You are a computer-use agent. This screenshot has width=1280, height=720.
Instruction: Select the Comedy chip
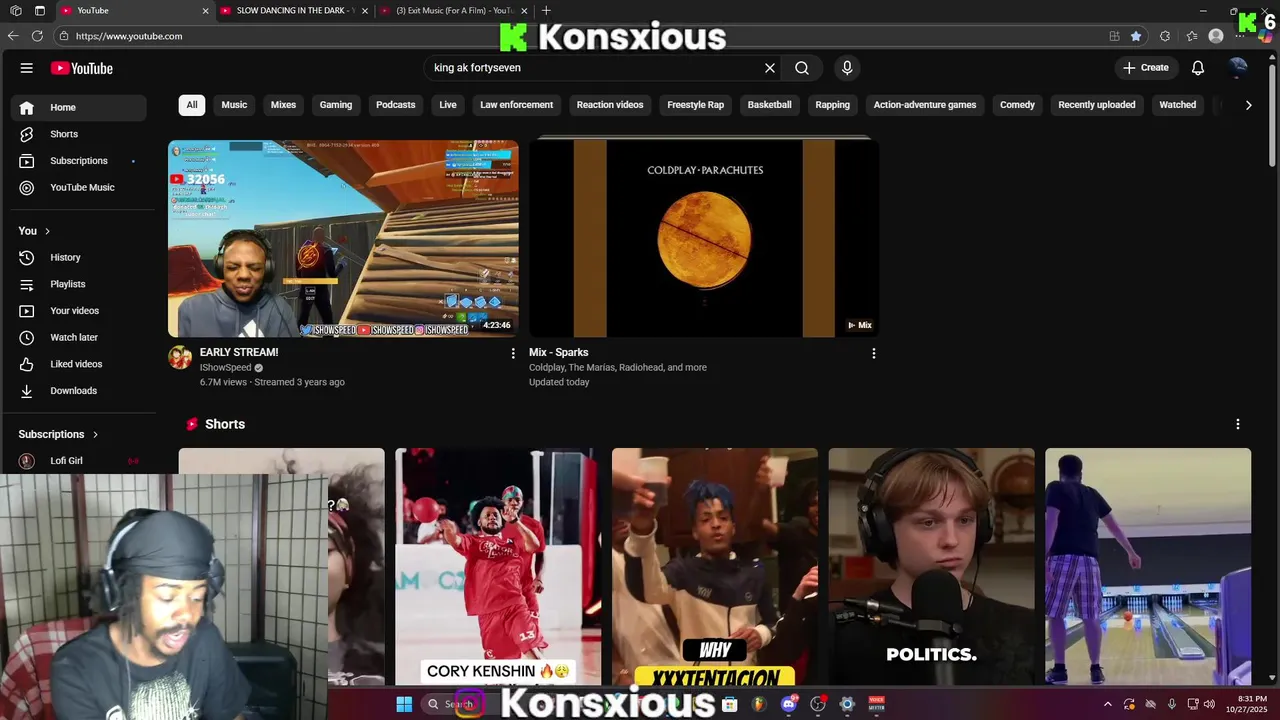[1017, 105]
